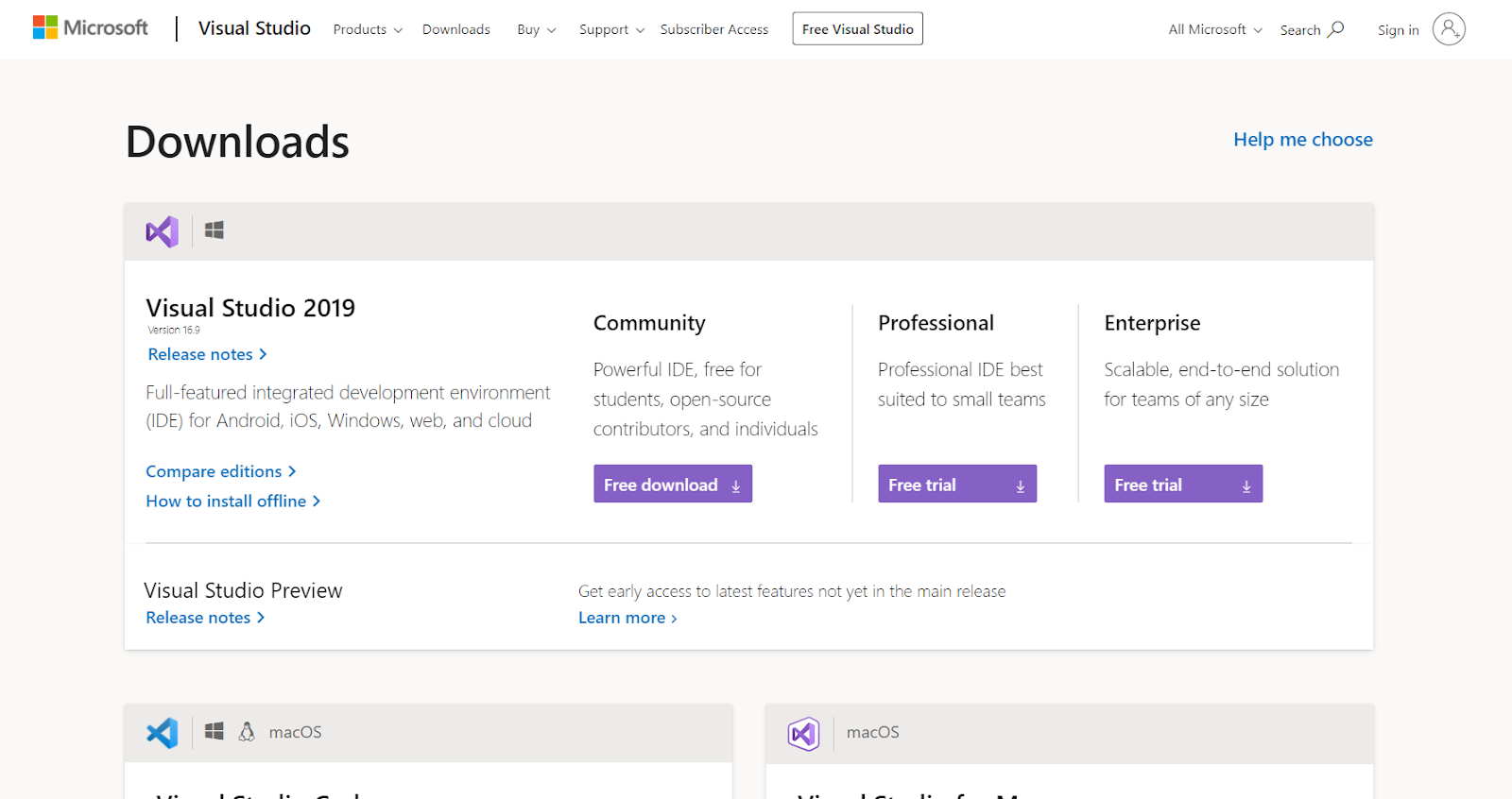Open the Compare editions link
The width and height of the screenshot is (1512, 799).
coord(221,471)
